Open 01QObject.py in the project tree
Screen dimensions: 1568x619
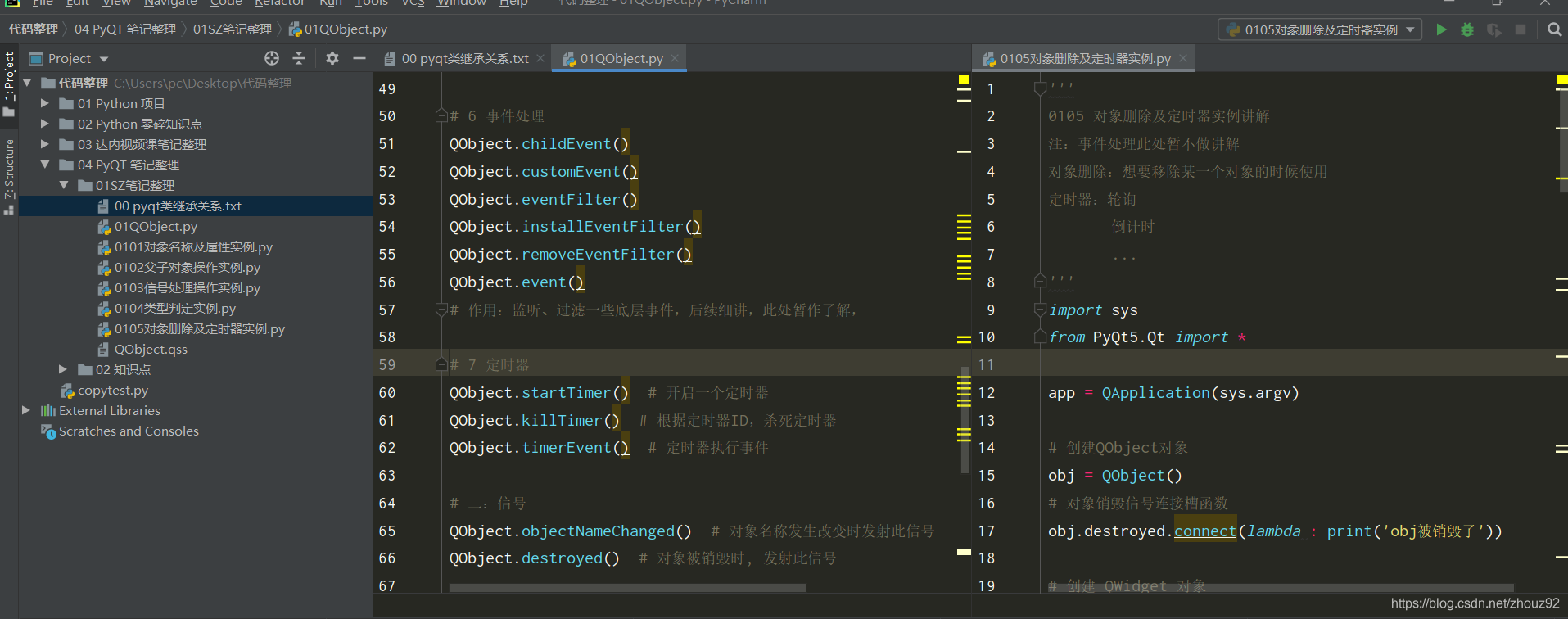point(156,226)
